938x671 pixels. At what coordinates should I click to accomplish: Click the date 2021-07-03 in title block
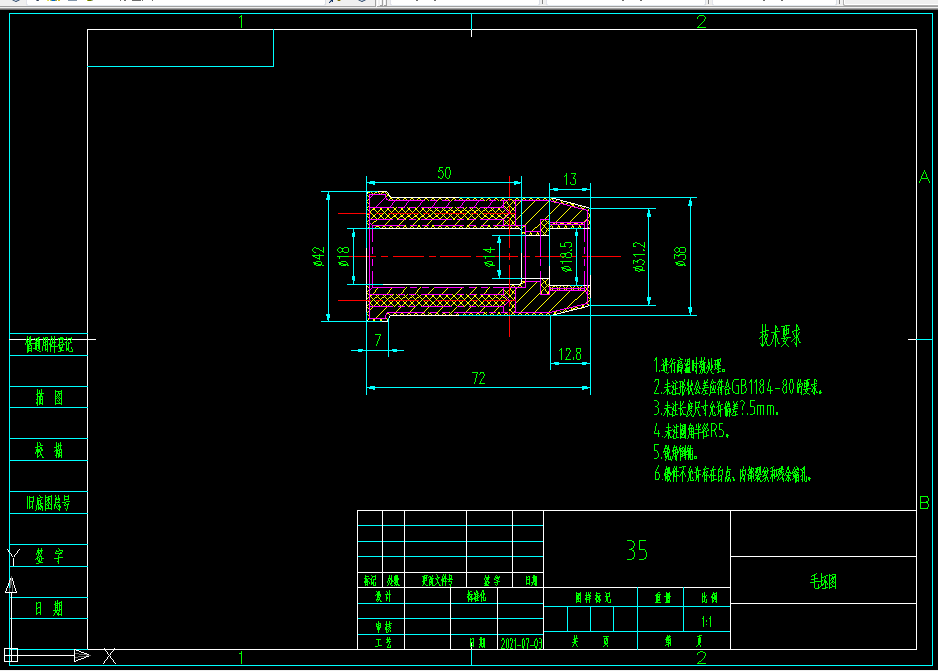(521, 643)
